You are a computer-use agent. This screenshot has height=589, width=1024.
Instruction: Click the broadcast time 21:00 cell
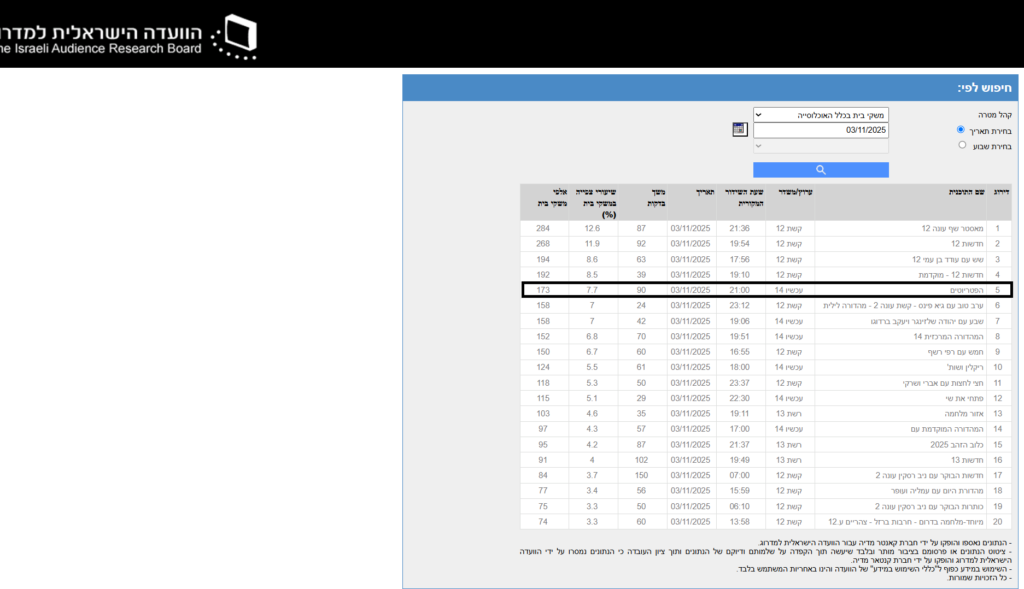(740, 290)
